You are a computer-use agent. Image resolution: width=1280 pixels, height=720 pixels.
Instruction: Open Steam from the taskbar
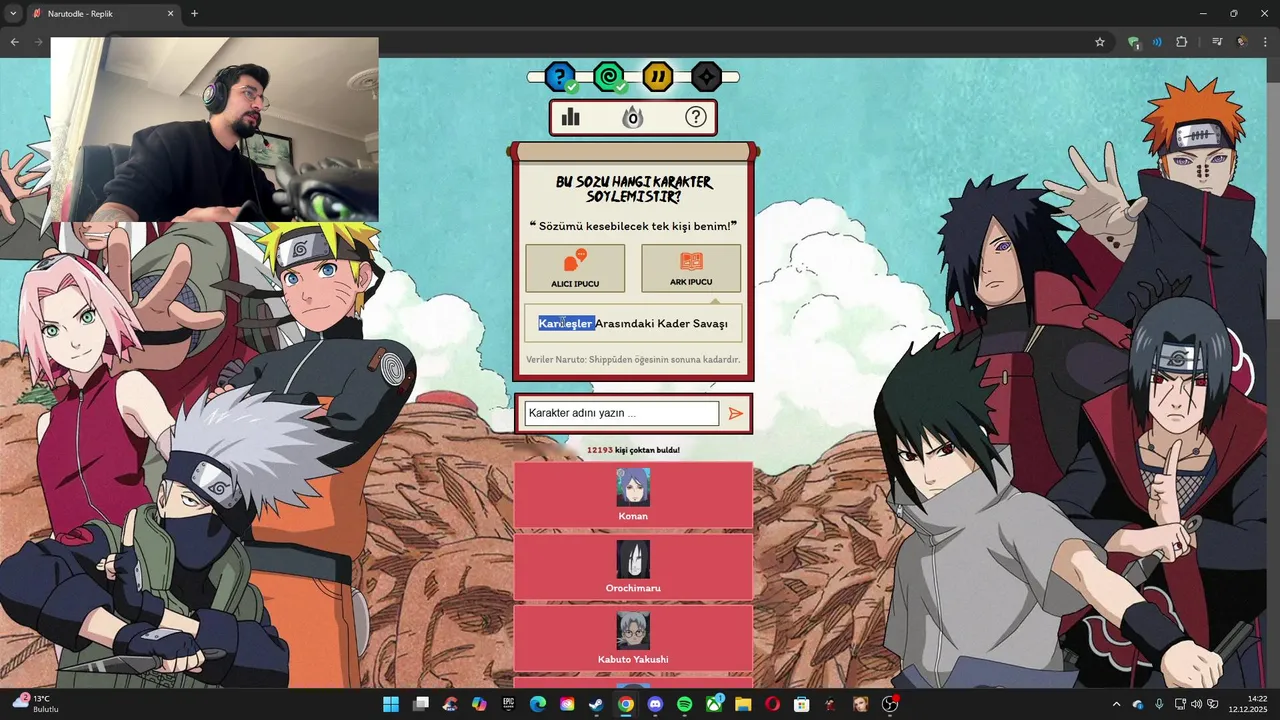596,704
